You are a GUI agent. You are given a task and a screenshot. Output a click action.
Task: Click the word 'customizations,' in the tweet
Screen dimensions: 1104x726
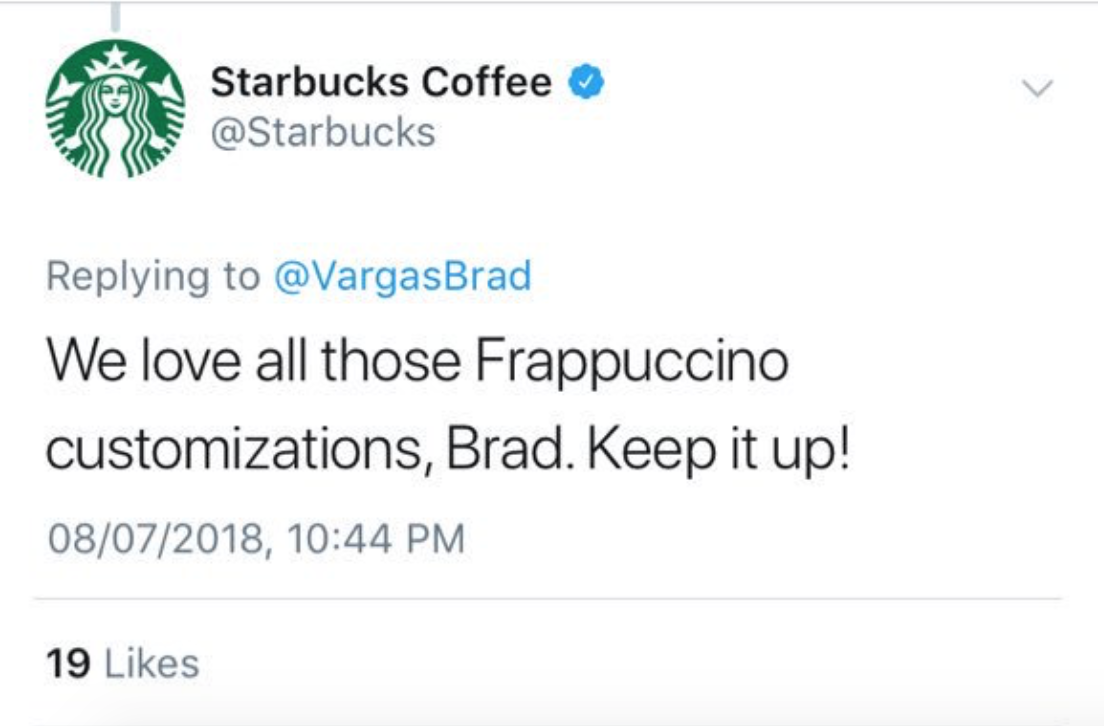pos(239,451)
